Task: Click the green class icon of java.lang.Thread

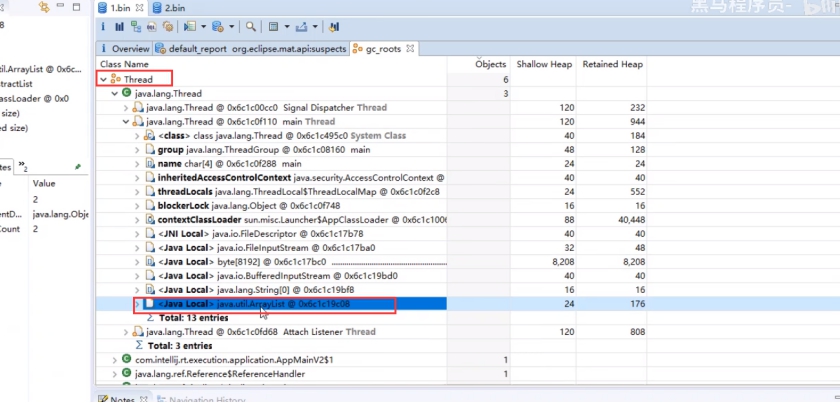Action: click(x=126, y=93)
